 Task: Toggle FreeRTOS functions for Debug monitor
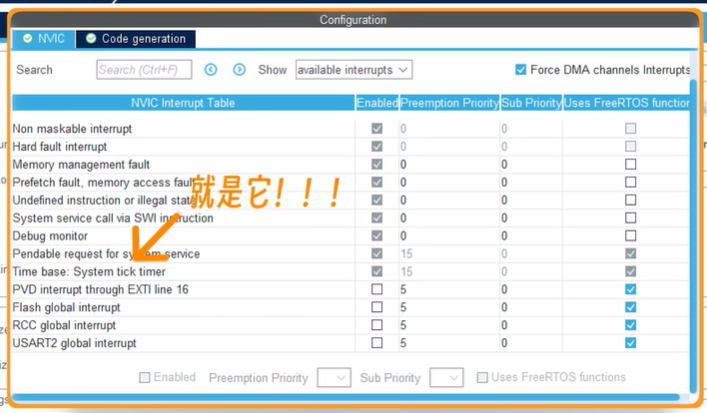click(x=630, y=236)
